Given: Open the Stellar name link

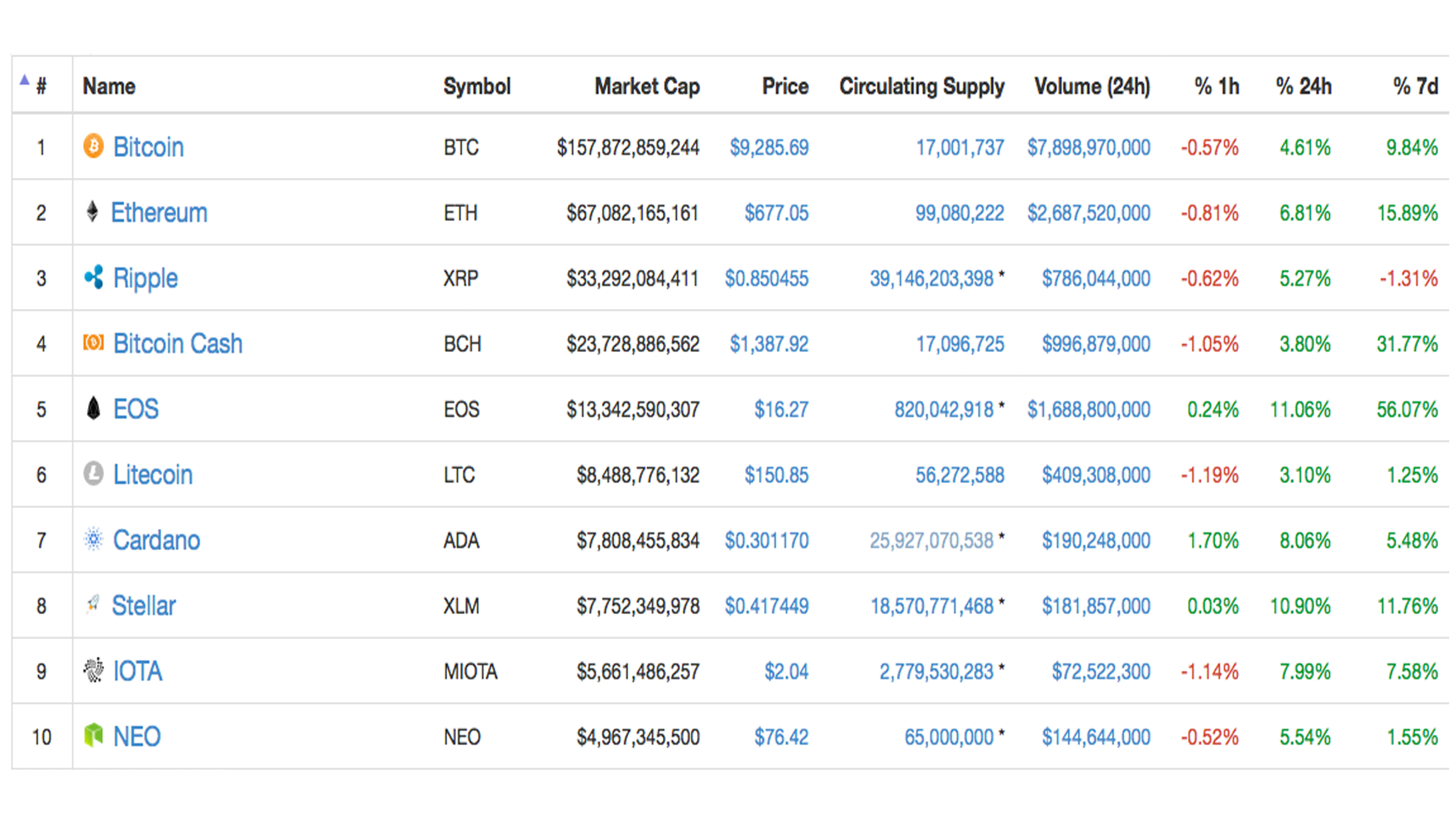Looking at the screenshot, I should click(x=144, y=606).
